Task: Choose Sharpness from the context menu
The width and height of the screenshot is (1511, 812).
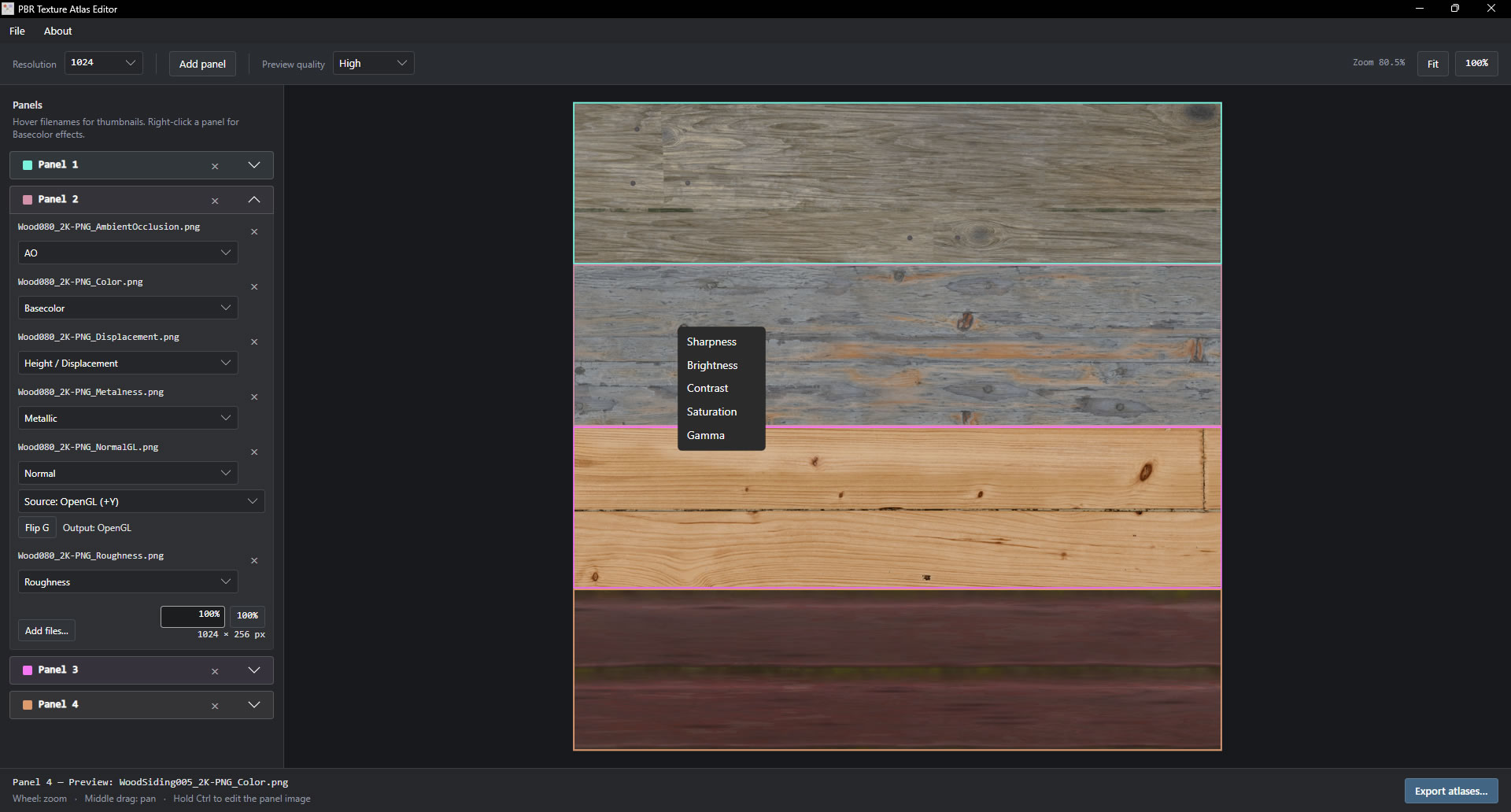Action: pos(721,341)
